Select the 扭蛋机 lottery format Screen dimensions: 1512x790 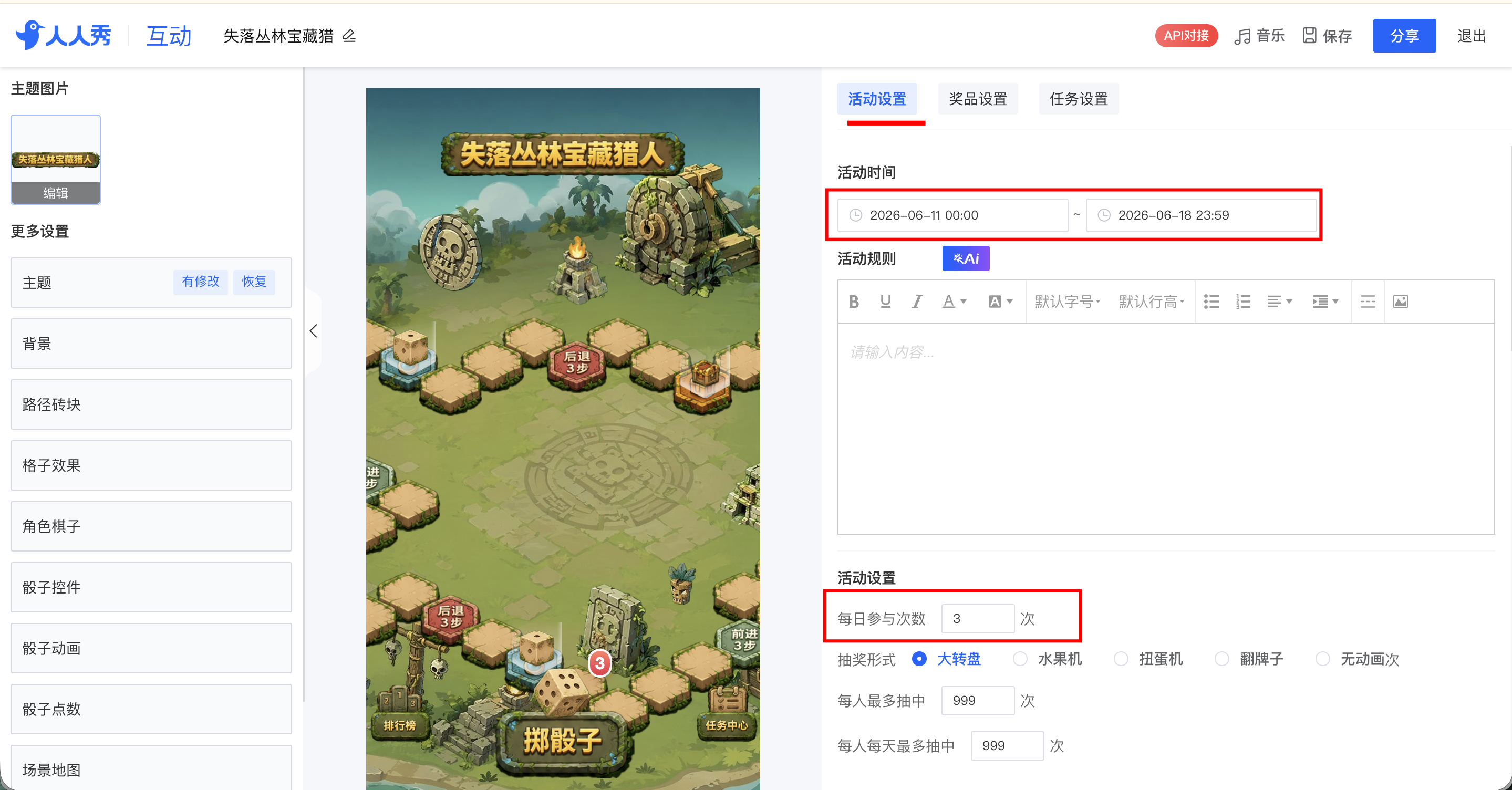pos(1148,659)
